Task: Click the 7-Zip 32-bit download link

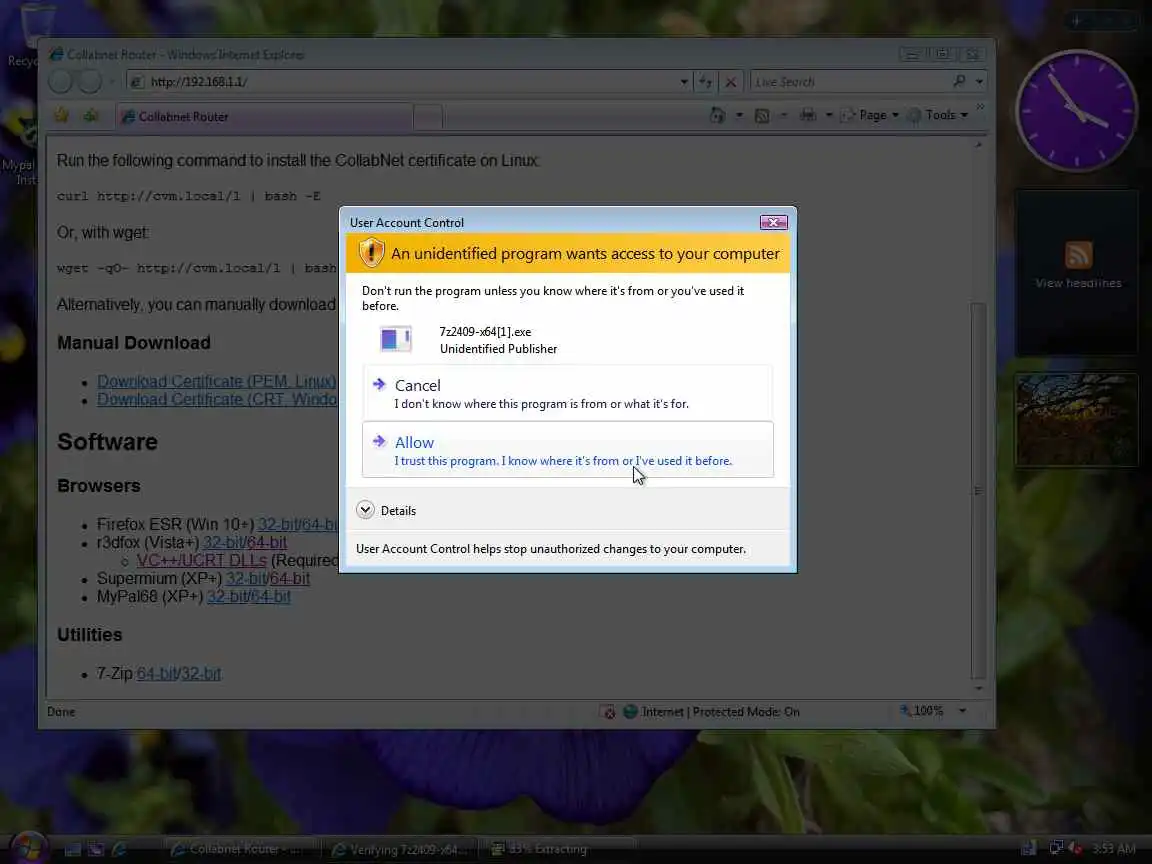Action: tap(201, 673)
